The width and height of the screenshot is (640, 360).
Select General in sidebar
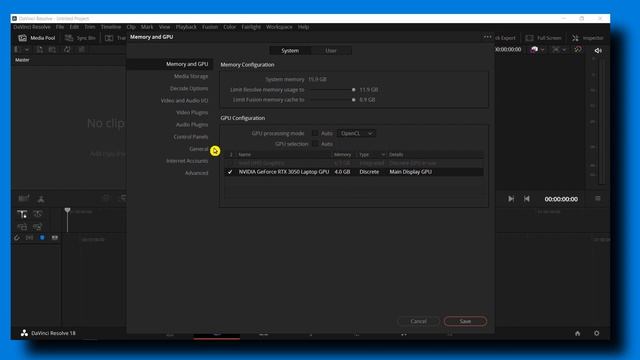199,149
